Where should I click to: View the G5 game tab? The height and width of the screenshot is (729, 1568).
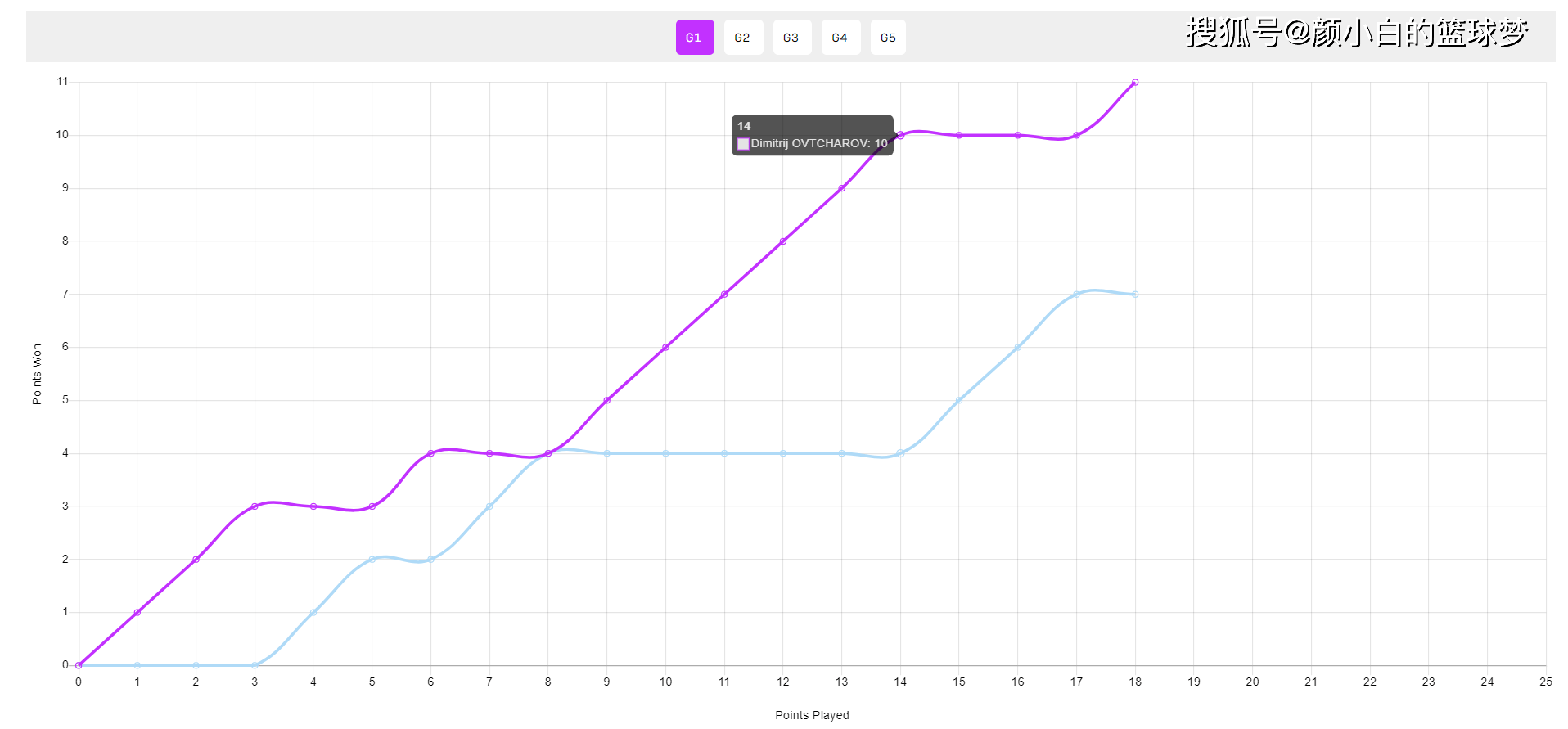click(888, 38)
